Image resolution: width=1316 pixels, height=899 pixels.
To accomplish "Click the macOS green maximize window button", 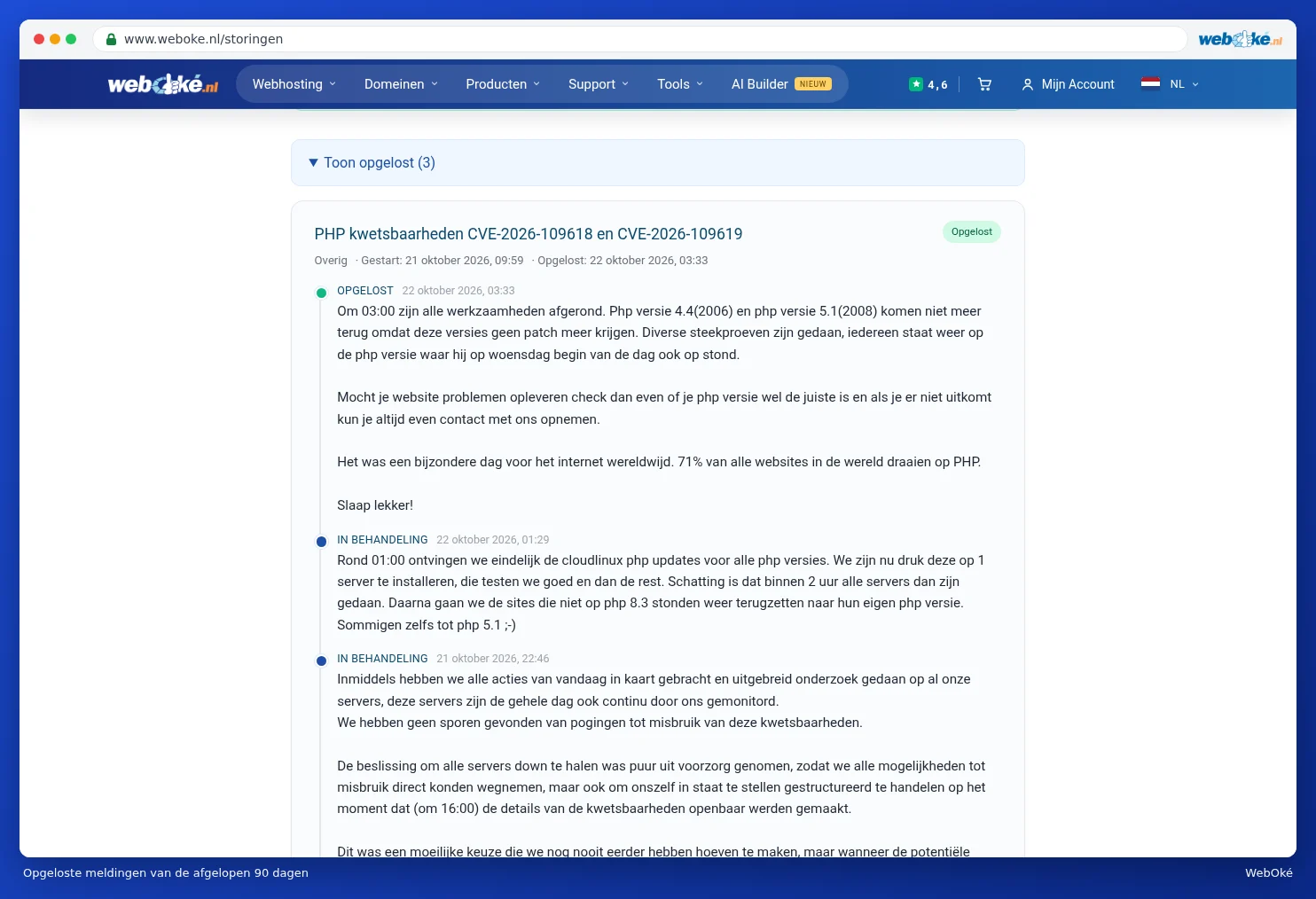I will (x=71, y=39).
